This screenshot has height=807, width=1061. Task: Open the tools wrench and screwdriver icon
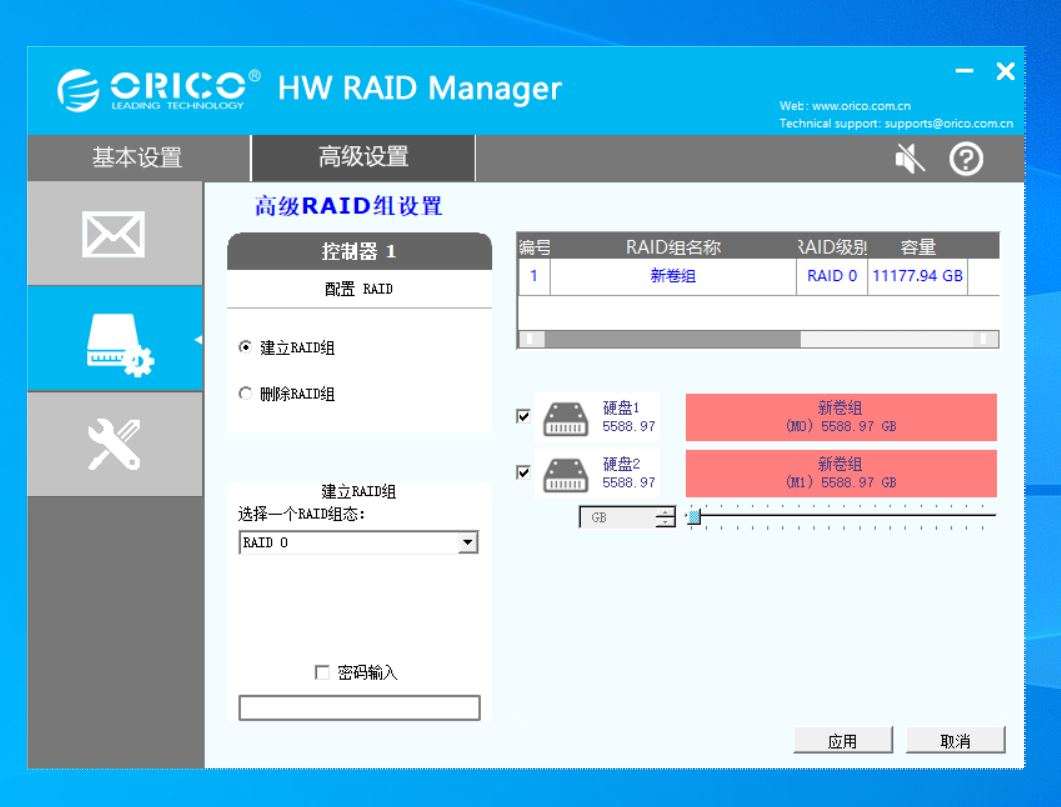click(x=114, y=444)
